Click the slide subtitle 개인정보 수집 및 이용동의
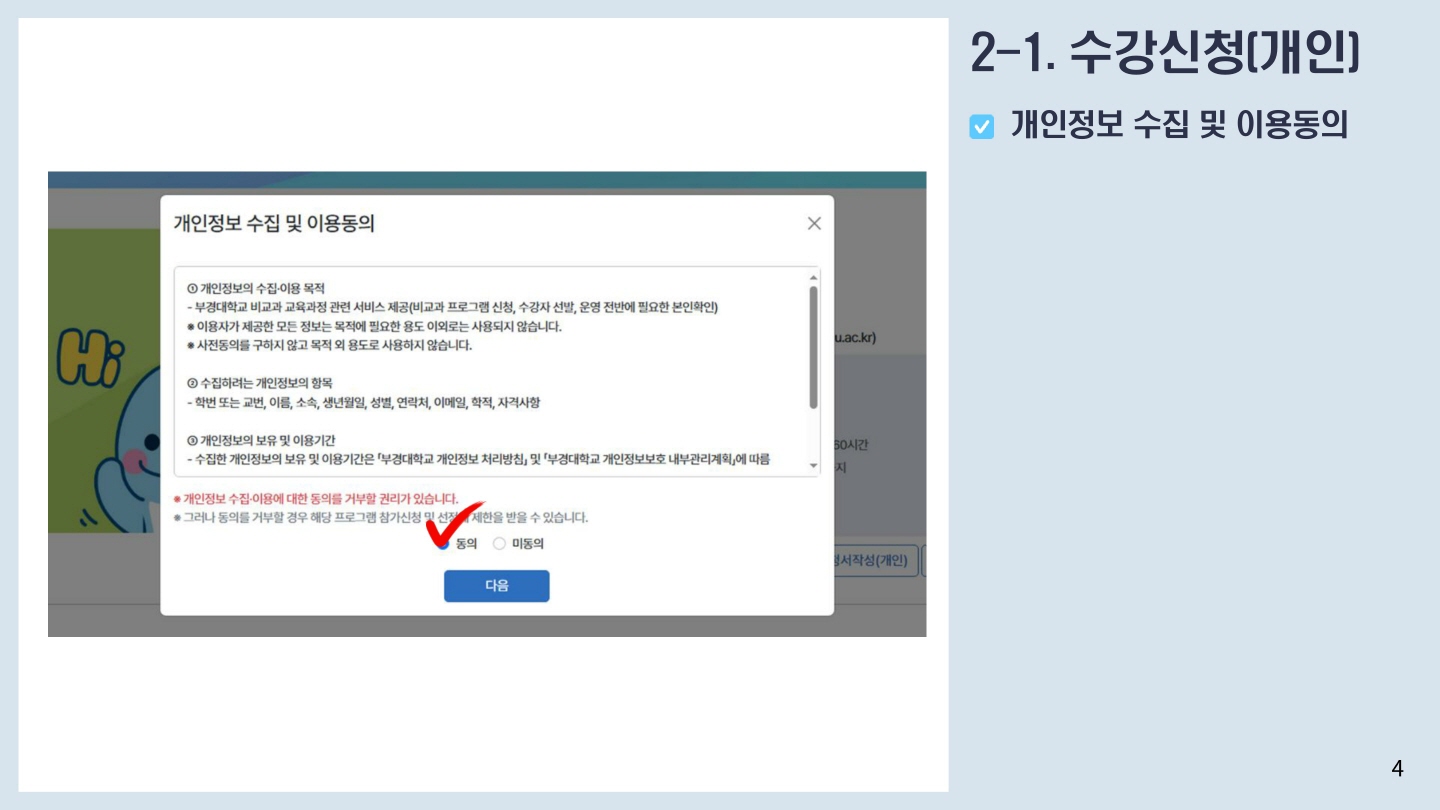Screen dimensions: 1440x810 click(x=1179, y=125)
